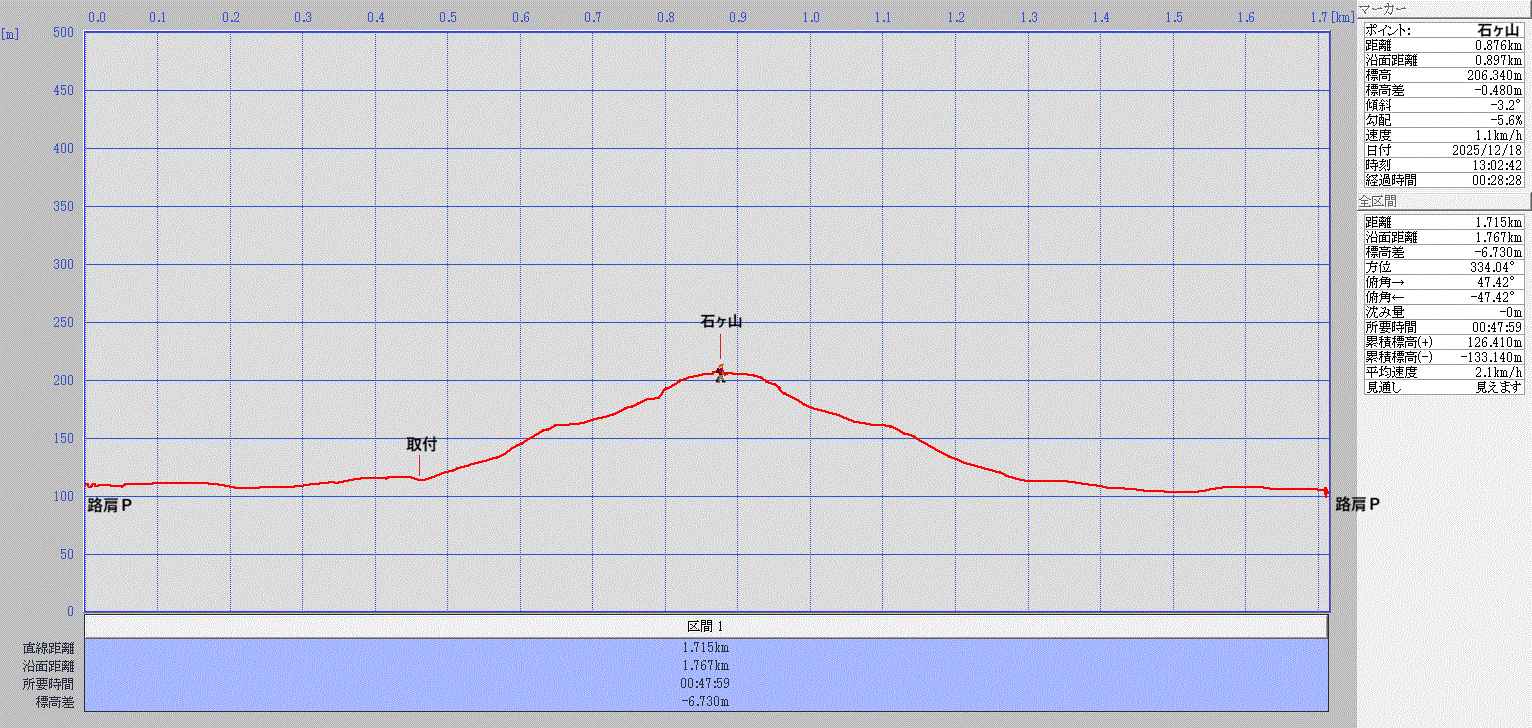Click the 取付 waypoint label
Viewport: 1532px width, 728px height.
point(421,445)
